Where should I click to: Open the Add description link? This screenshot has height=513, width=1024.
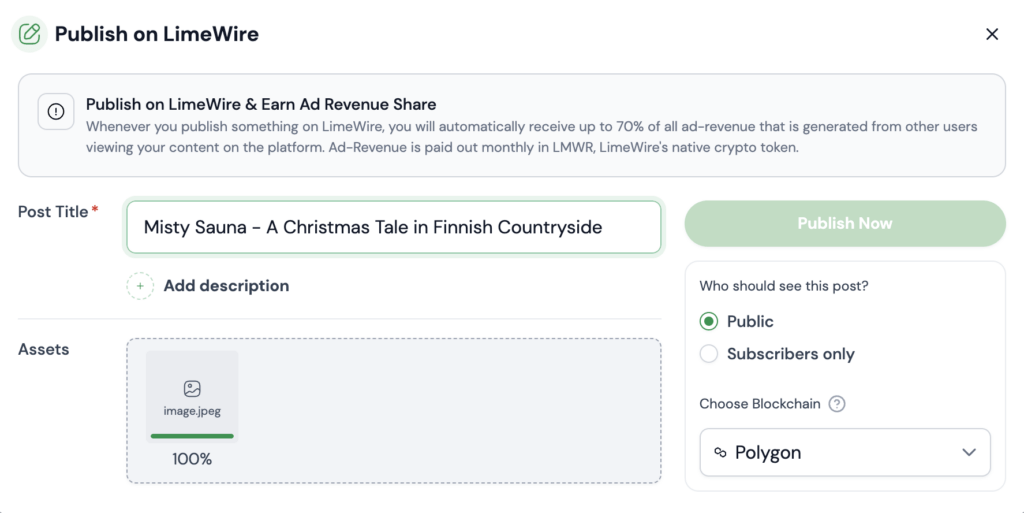[226, 286]
